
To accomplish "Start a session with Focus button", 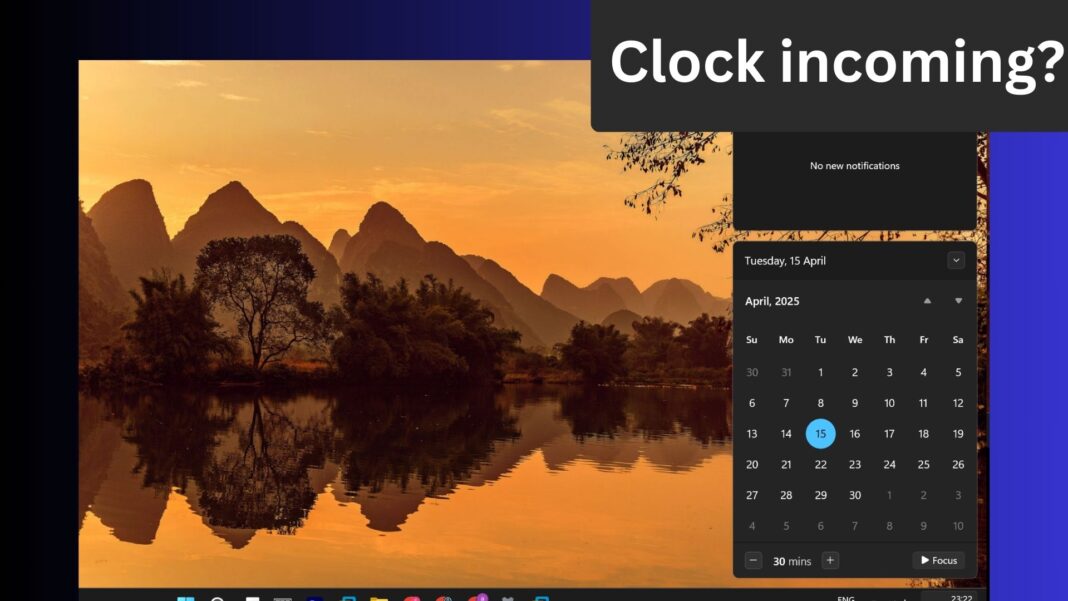I will click(x=938, y=561).
